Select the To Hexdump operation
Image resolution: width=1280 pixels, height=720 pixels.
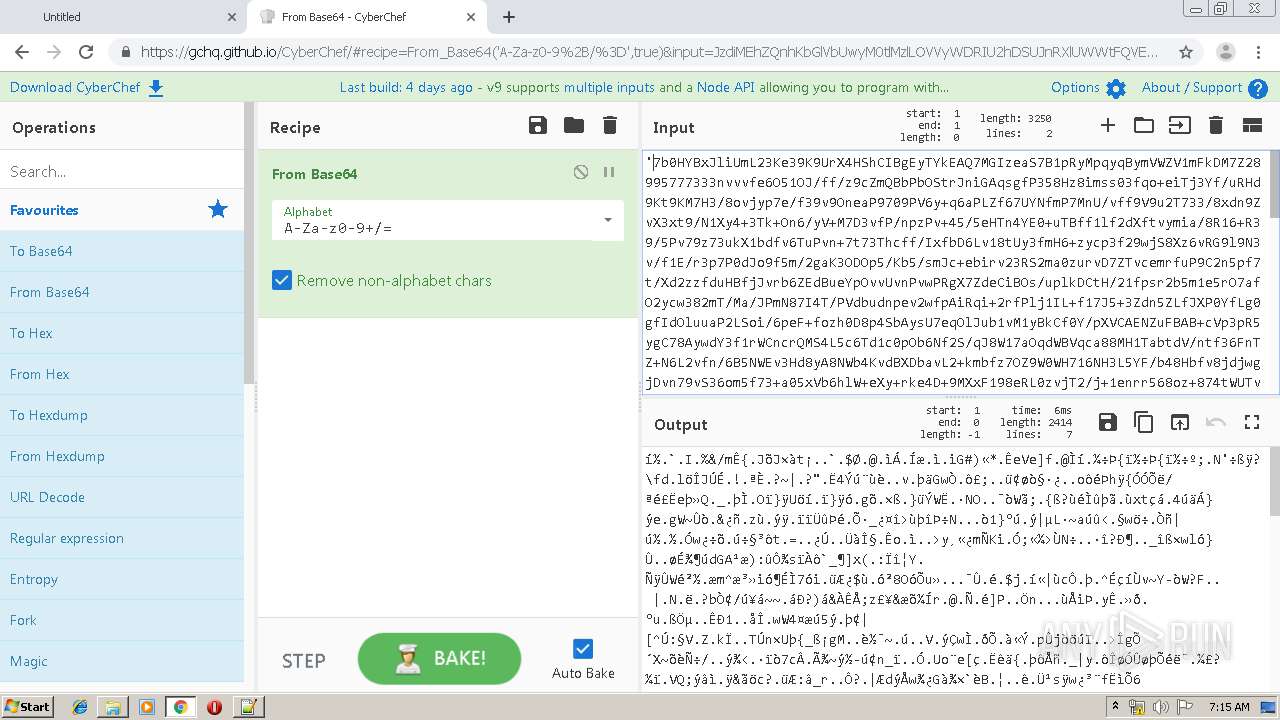tap(122, 415)
